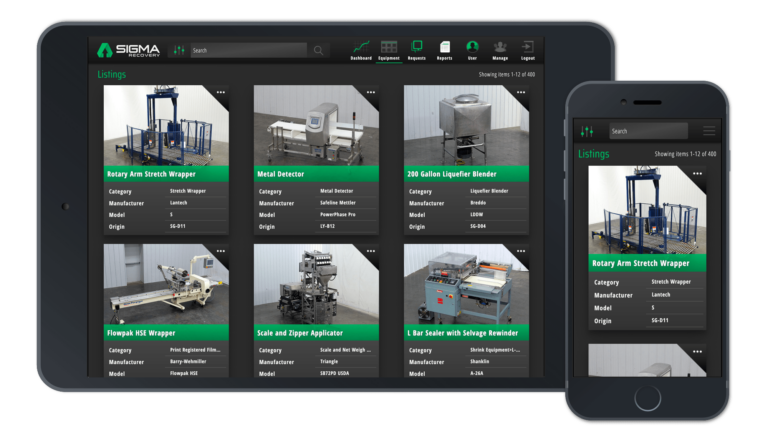Viewport: 768px width, 442px height.
Task: Click the search field on the phone
Action: (x=648, y=131)
